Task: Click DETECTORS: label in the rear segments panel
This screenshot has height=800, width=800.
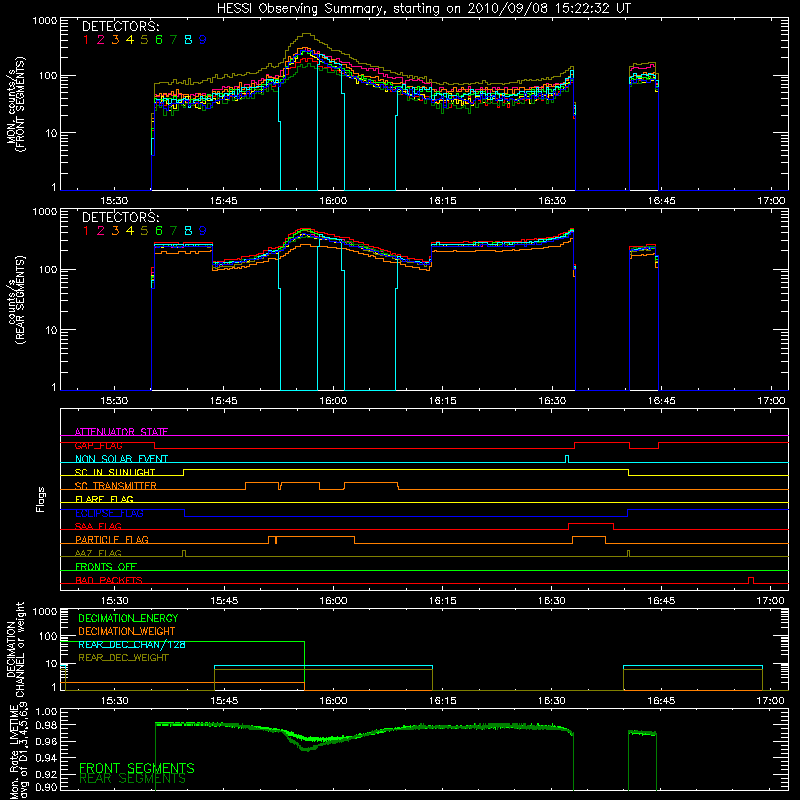Action: (x=120, y=218)
